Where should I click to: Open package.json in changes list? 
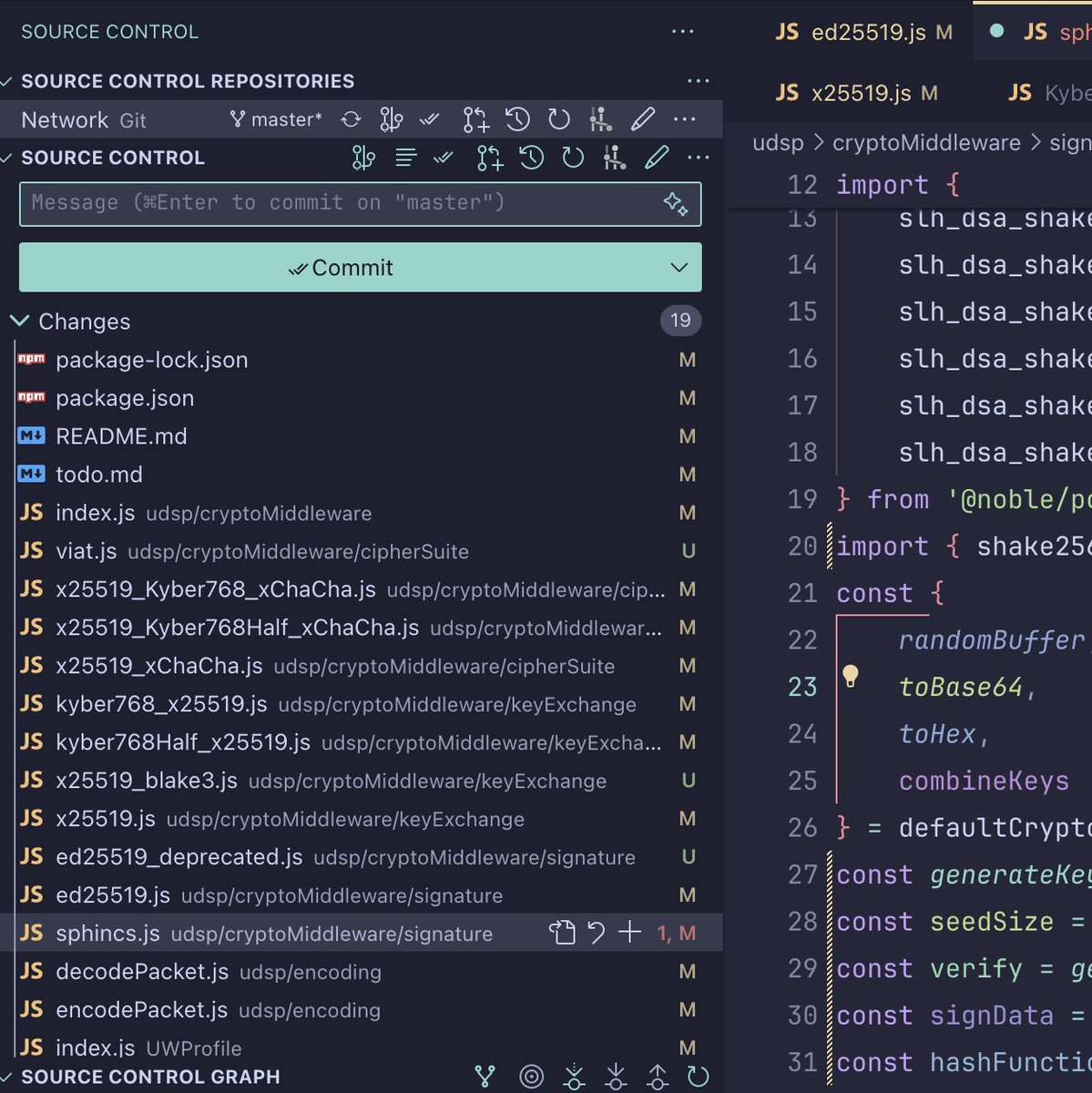[x=362, y=398]
